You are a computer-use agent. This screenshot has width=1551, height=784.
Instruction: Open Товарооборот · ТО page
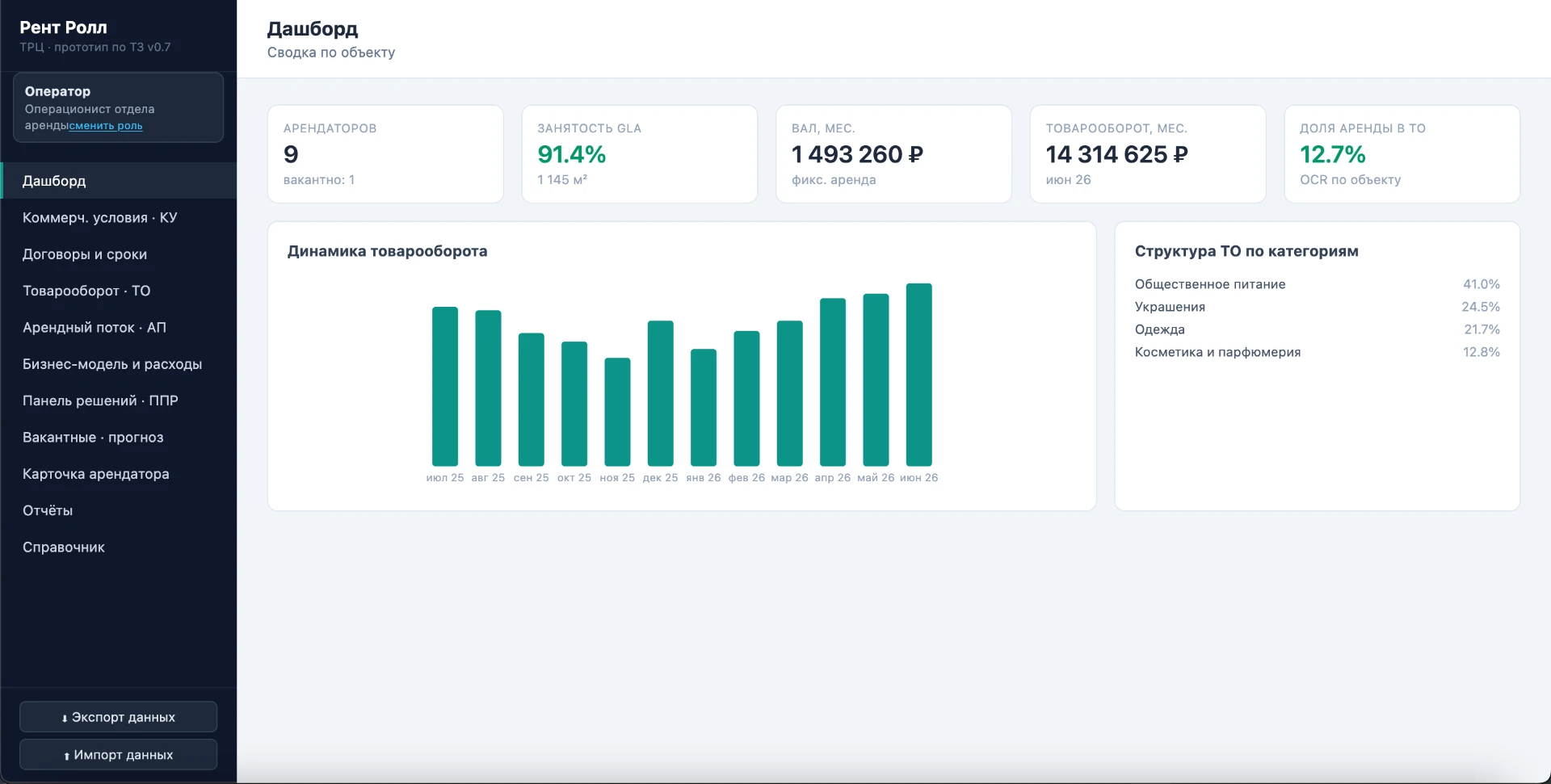(x=119, y=291)
